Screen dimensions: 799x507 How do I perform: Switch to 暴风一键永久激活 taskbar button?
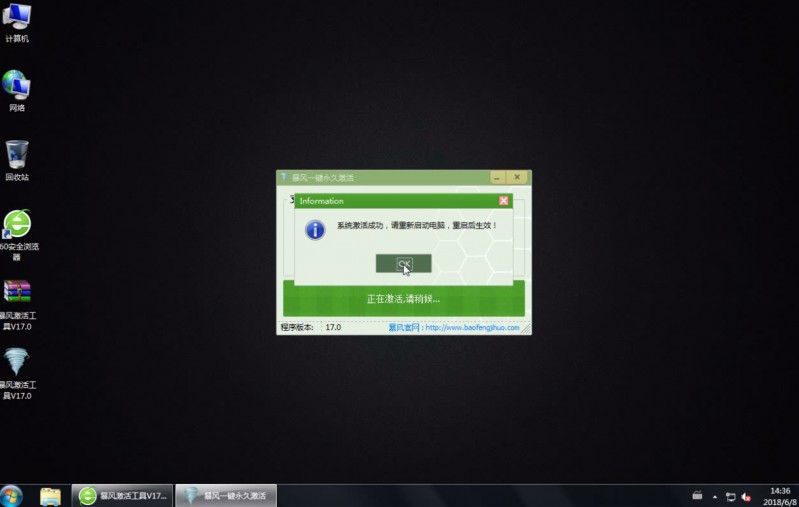(226, 496)
